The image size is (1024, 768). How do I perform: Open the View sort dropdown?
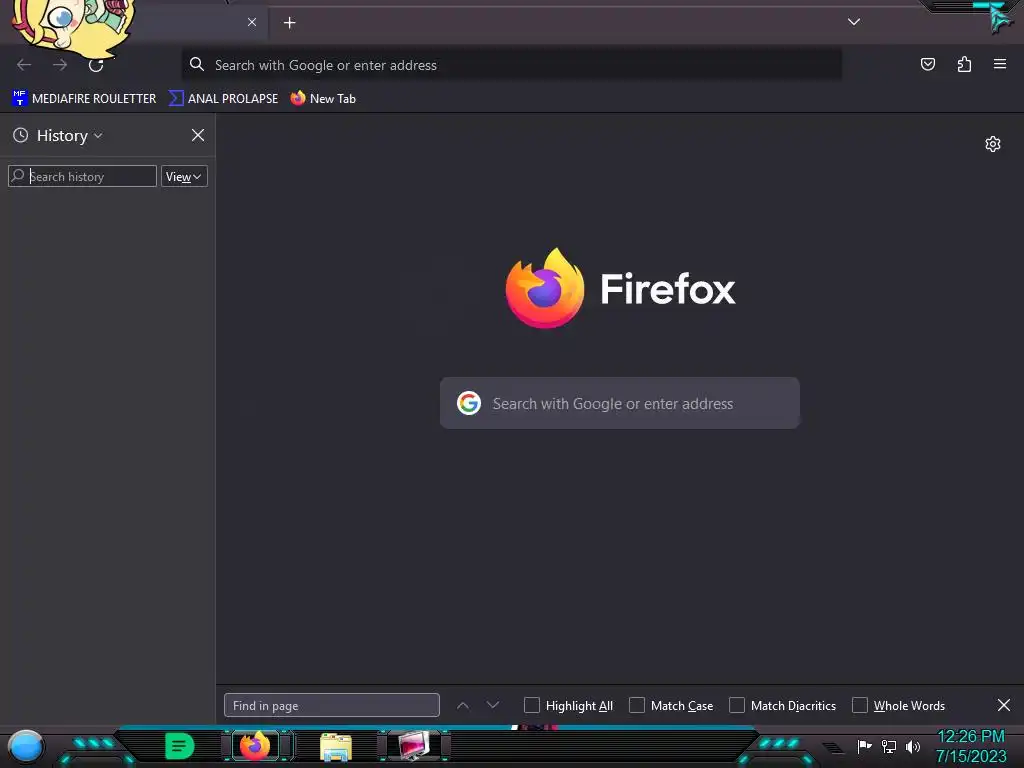pyautogui.click(x=184, y=176)
